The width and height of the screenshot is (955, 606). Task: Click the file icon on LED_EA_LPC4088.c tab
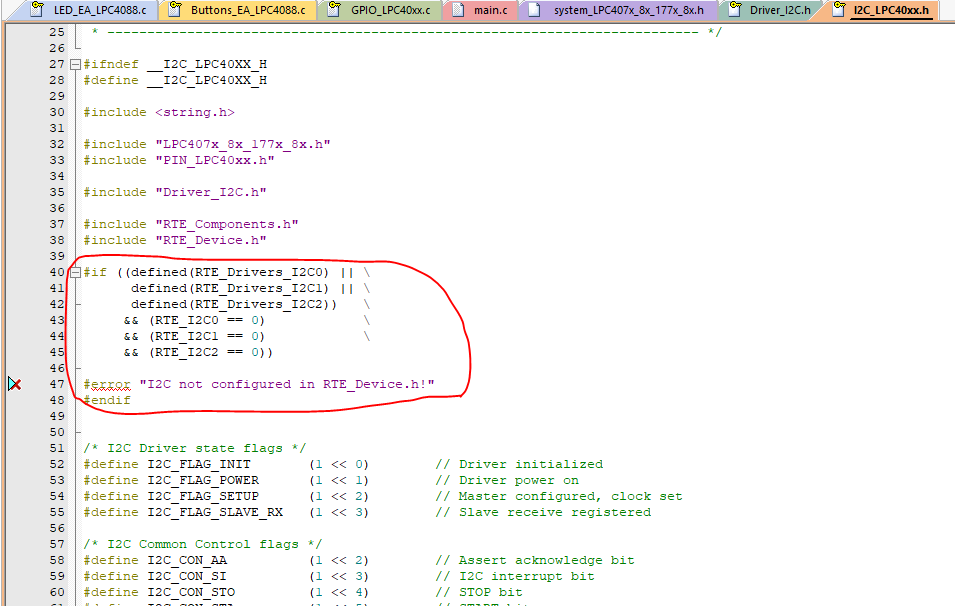pos(38,9)
